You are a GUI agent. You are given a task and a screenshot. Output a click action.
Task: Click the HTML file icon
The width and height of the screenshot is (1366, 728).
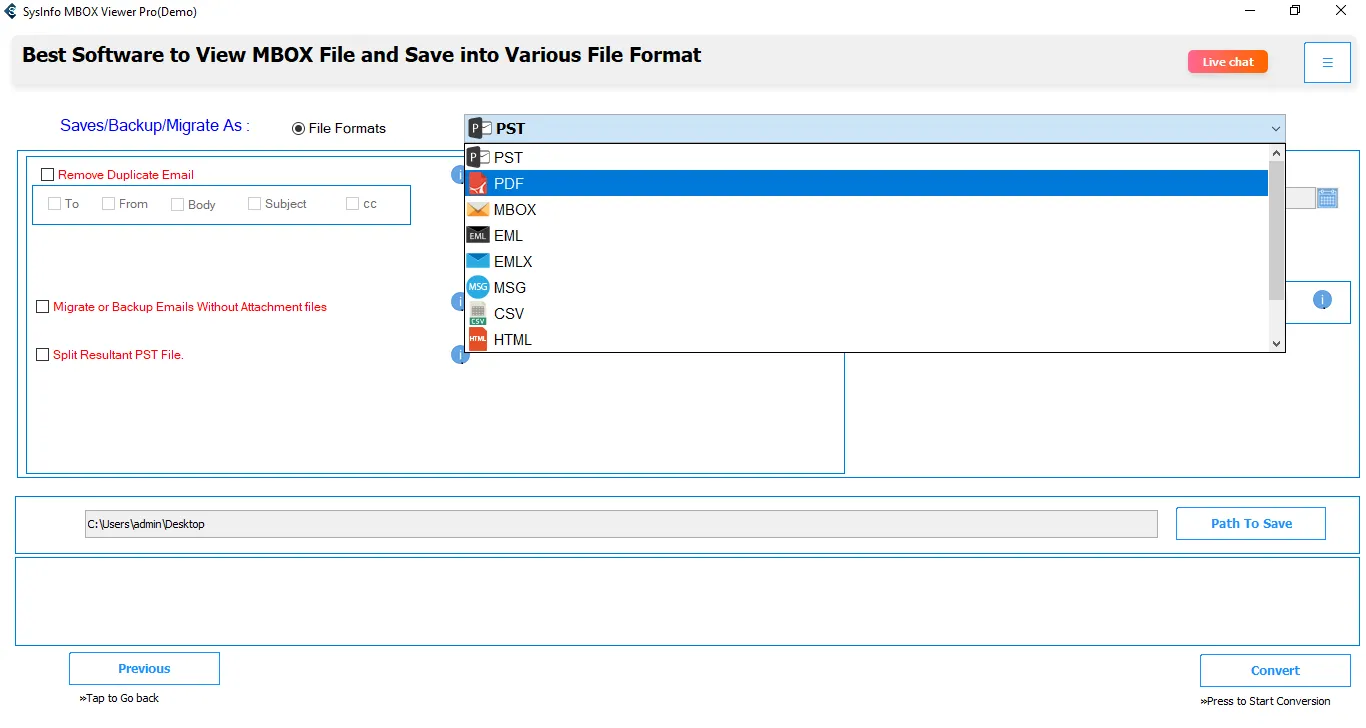(478, 339)
